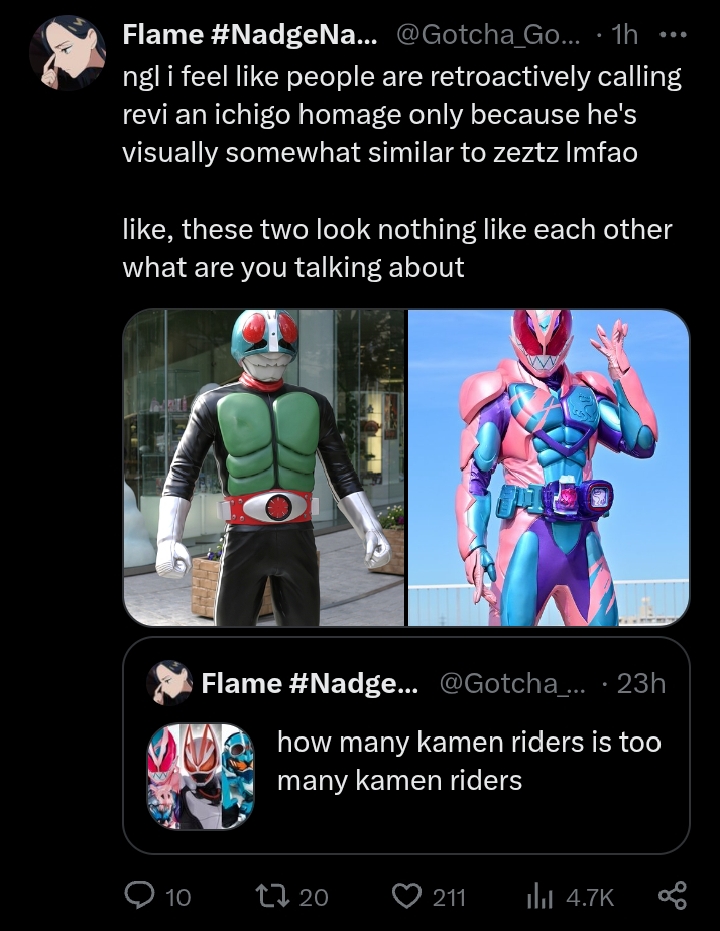Open the Kamen Rider Ichigo photo
Screen dimensions: 720x931
point(264,467)
